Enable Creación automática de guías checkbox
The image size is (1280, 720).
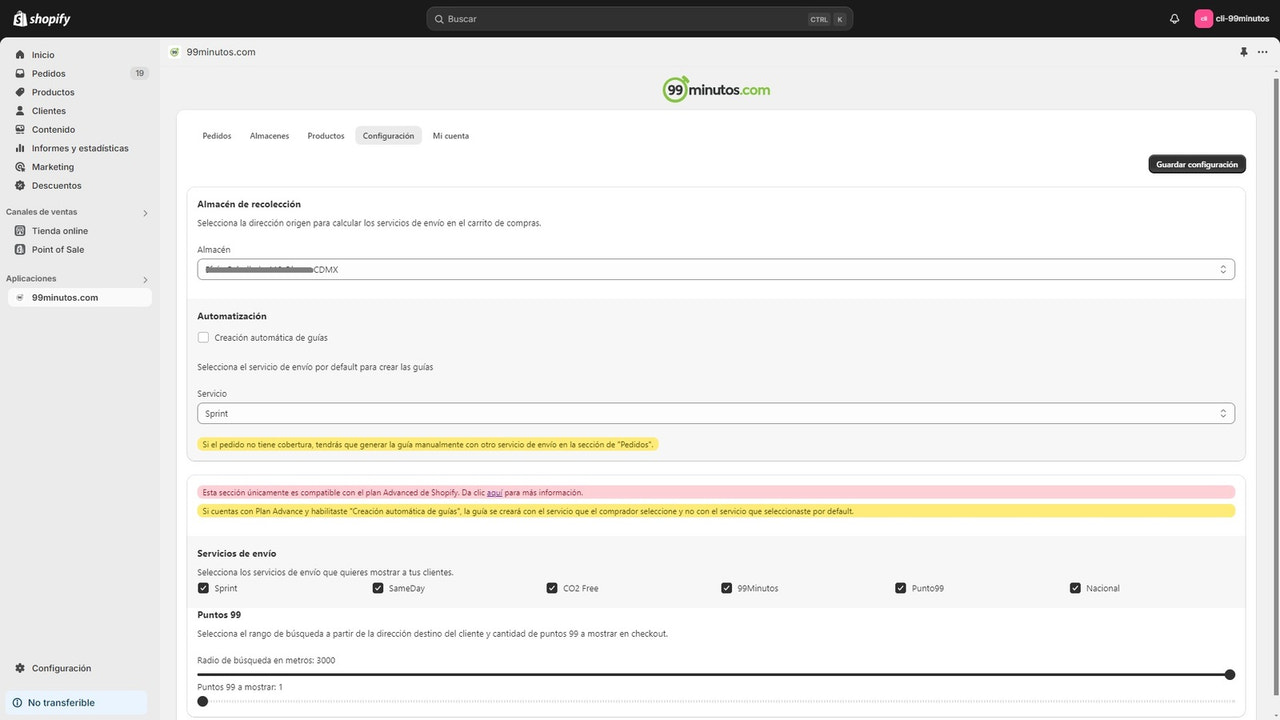pyautogui.click(x=203, y=338)
